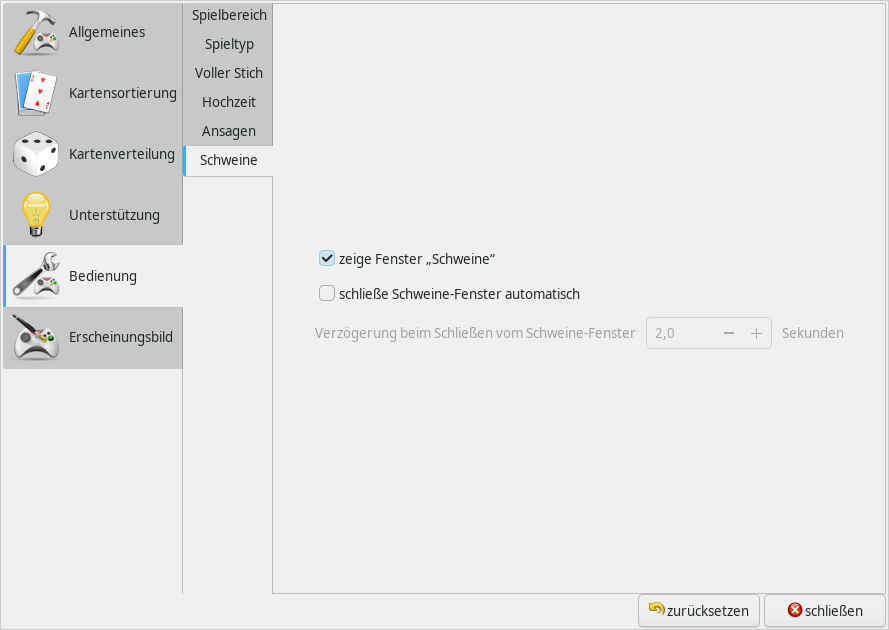The width and height of the screenshot is (889, 630).
Task: Click the delay seconds input field
Action: pyautogui.click(x=680, y=333)
